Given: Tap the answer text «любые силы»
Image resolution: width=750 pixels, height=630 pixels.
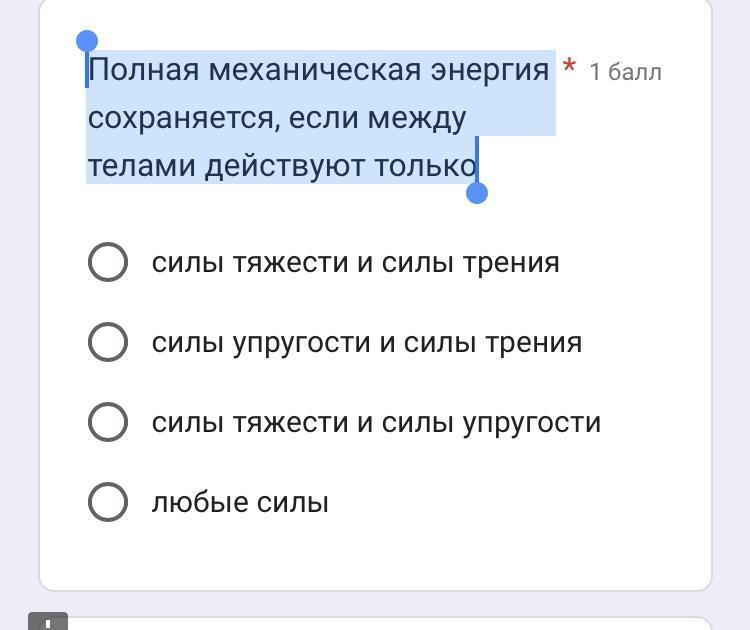Looking at the screenshot, I should [x=240, y=502].
